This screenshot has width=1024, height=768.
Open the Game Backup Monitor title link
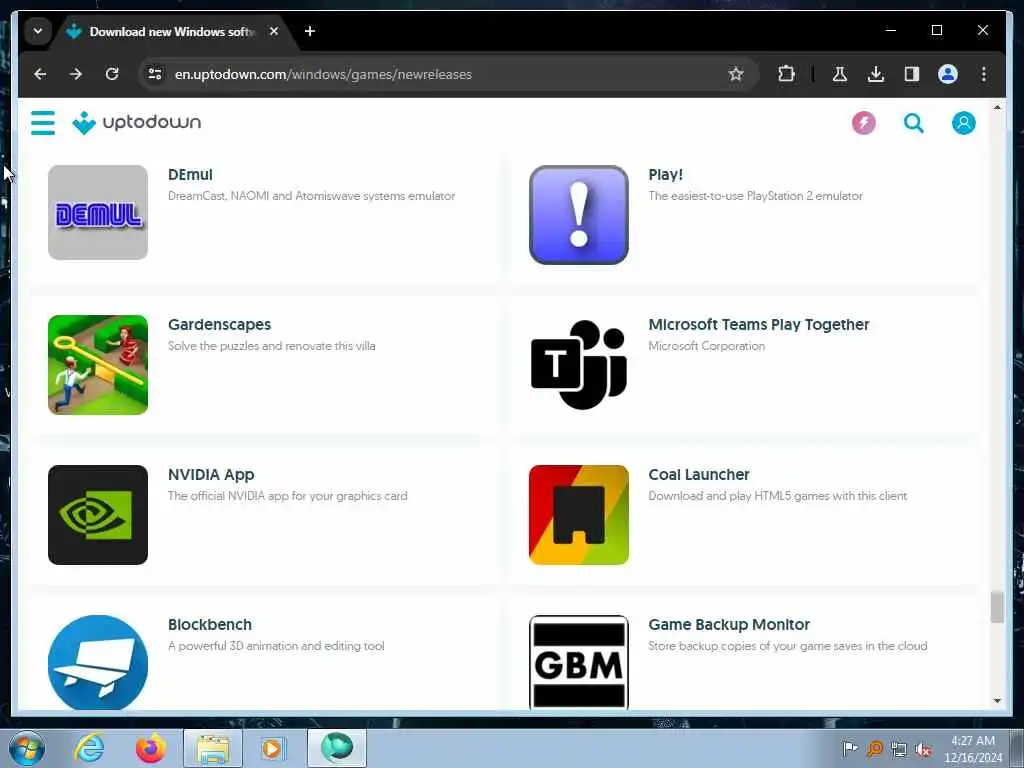pyautogui.click(x=729, y=624)
